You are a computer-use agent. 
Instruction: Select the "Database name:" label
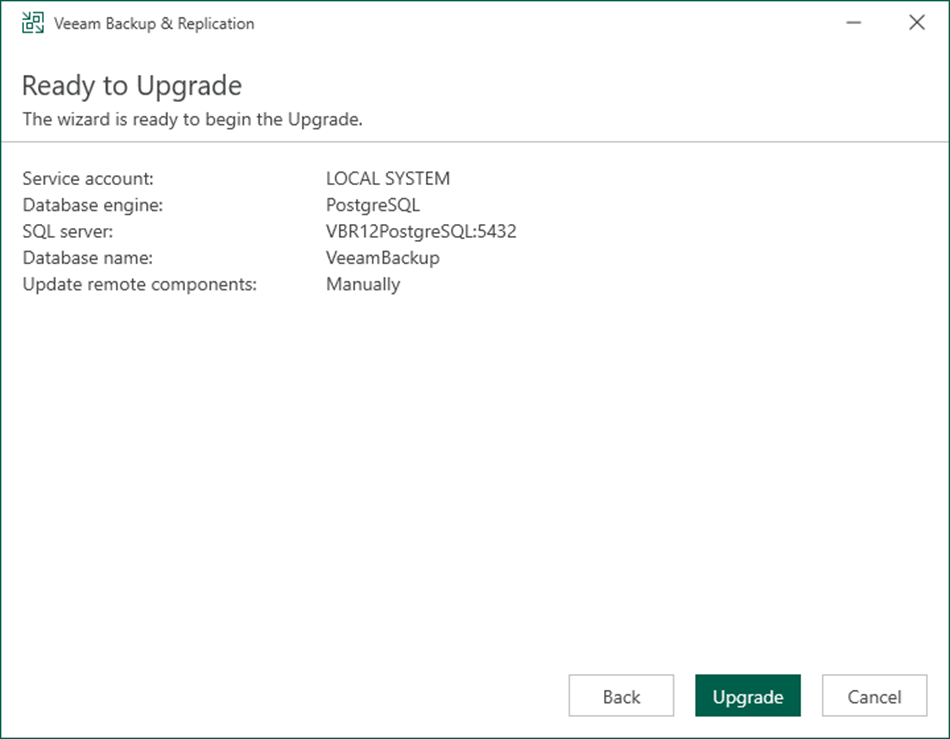[88, 258]
